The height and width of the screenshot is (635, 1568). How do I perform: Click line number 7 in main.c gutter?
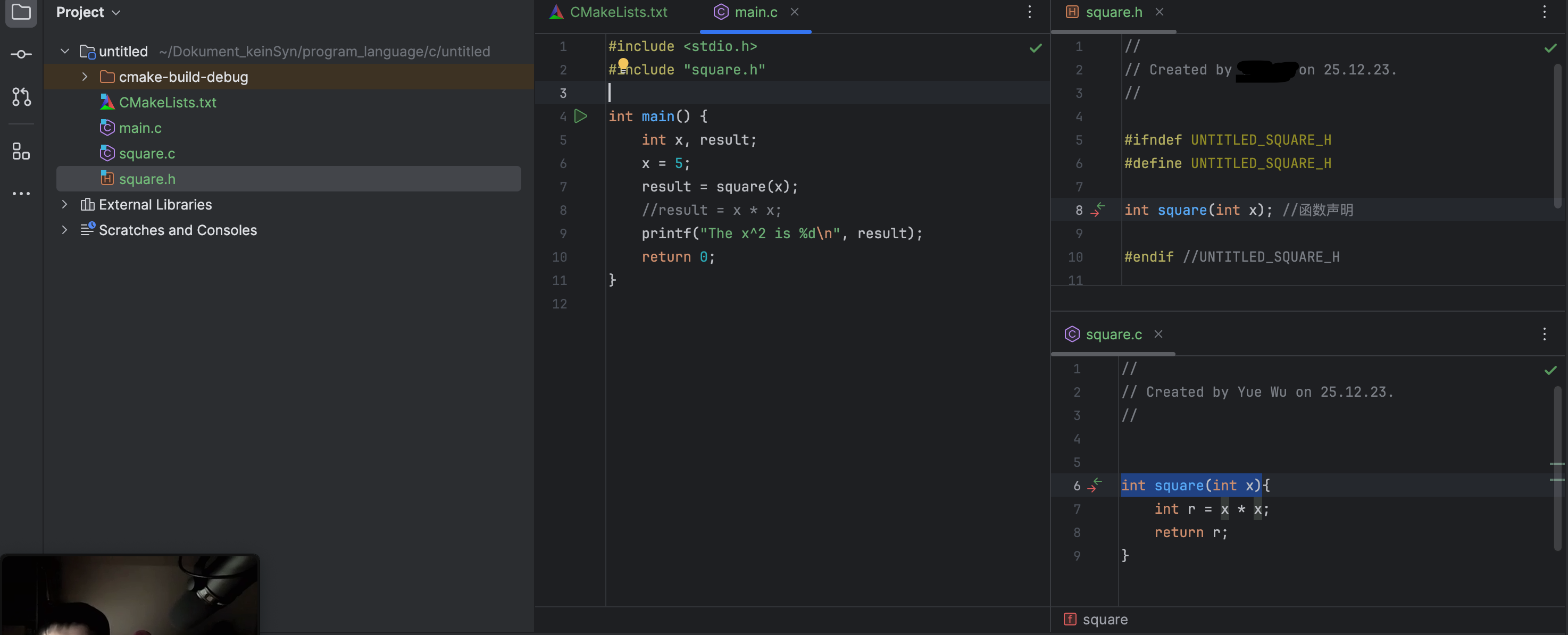pos(563,186)
